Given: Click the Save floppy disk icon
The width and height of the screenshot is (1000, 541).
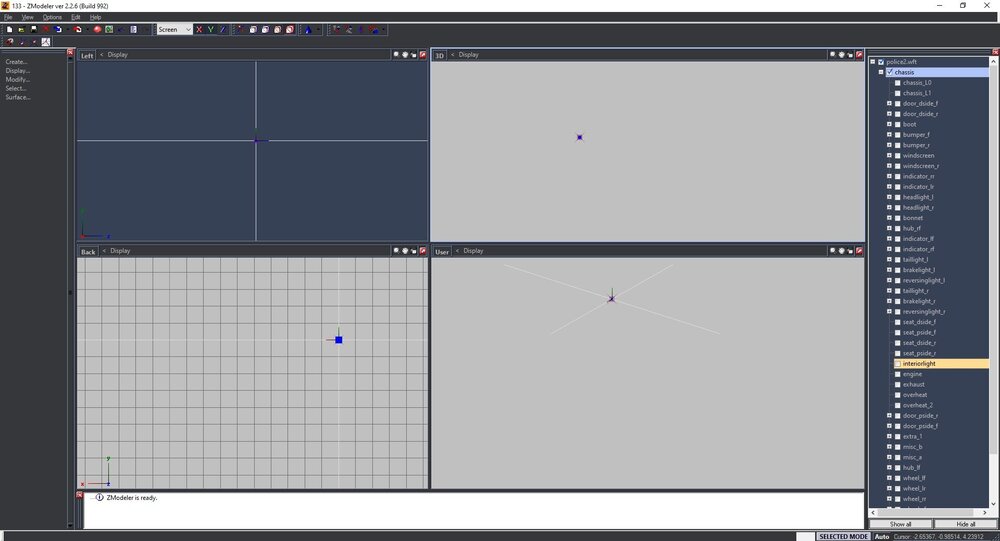Looking at the screenshot, I should click(x=34, y=29).
